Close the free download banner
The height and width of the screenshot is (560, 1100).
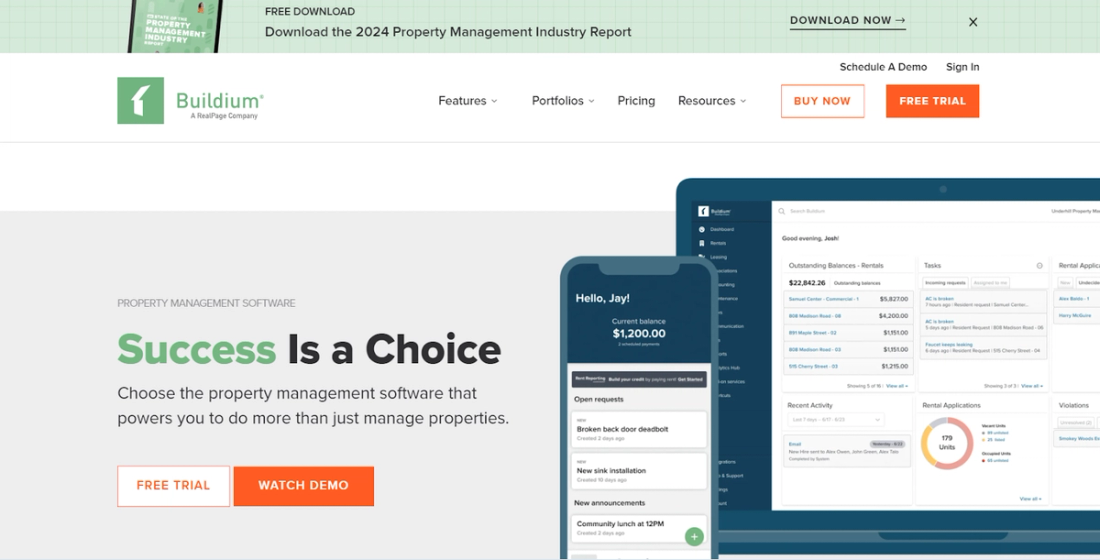(973, 22)
